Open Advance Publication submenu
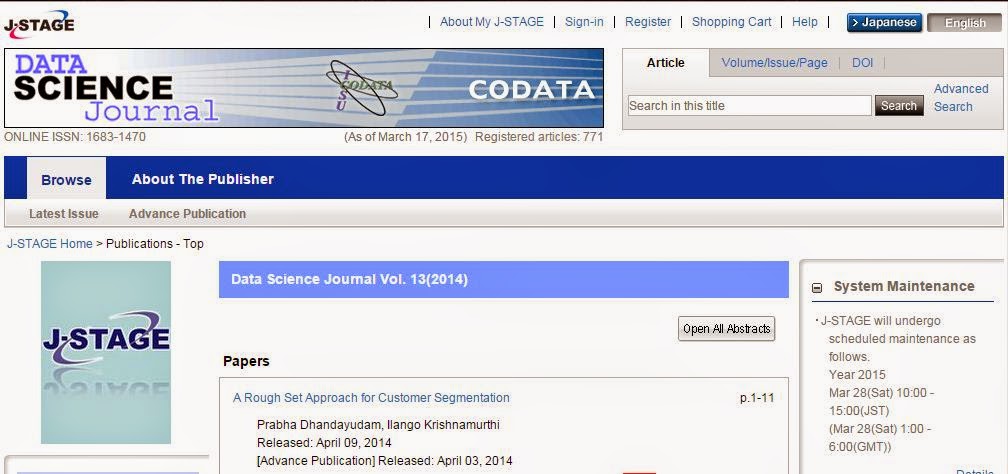 click(187, 214)
